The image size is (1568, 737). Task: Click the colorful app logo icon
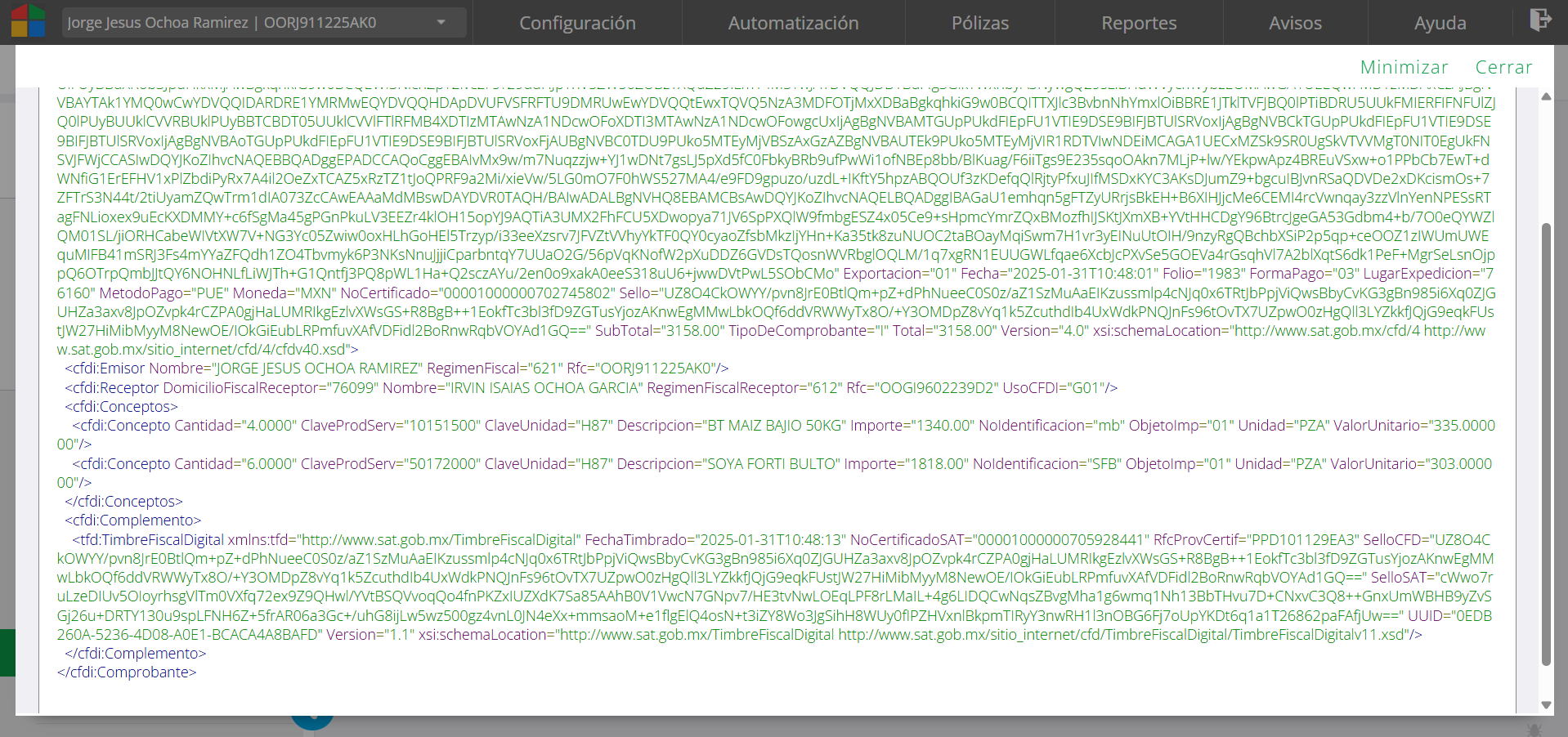(28, 21)
